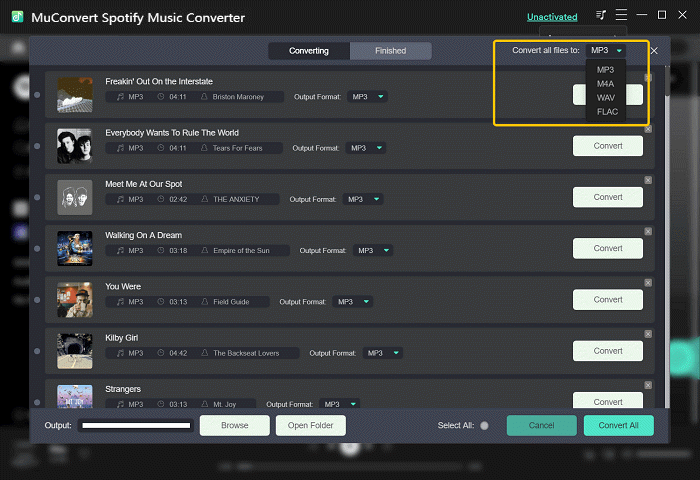Choose WAV in the format dropdown list
The width and height of the screenshot is (700, 480).
pyautogui.click(x=605, y=98)
